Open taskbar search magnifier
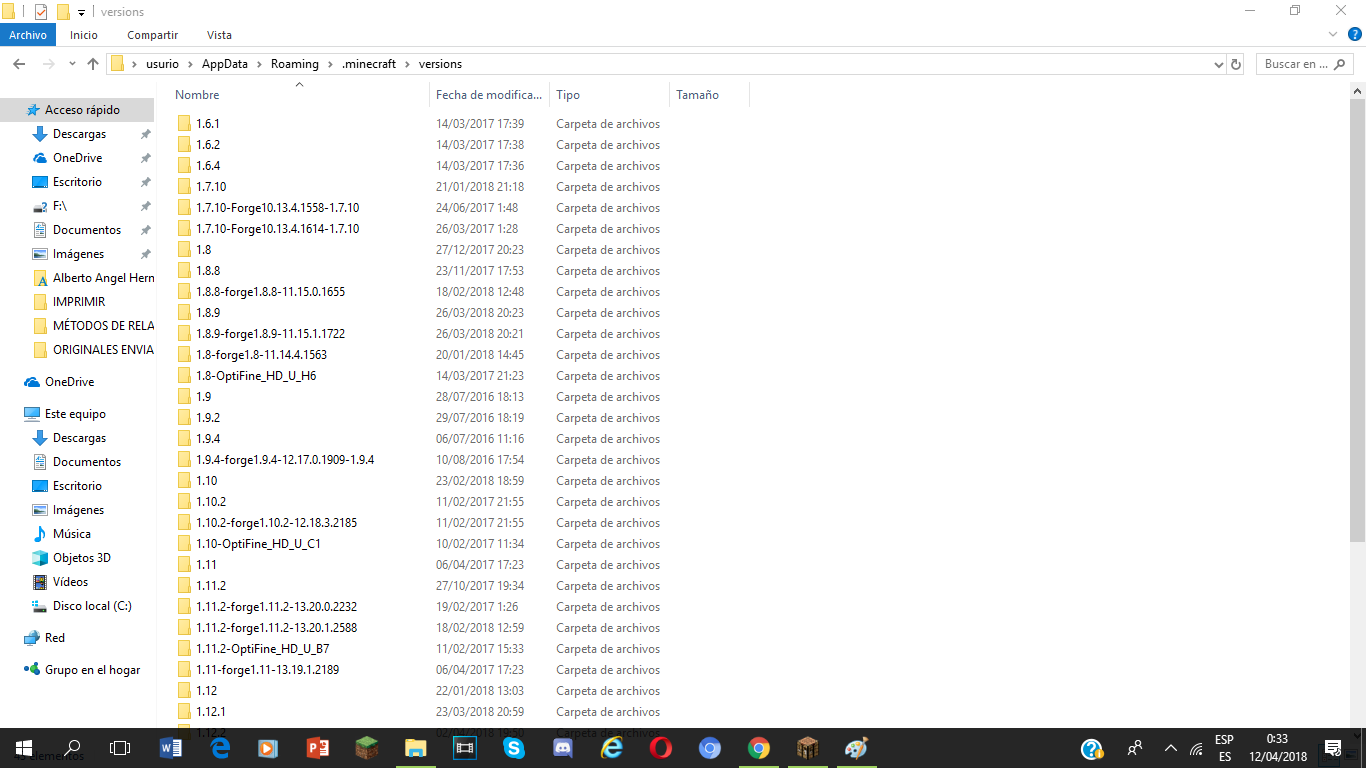 point(72,748)
